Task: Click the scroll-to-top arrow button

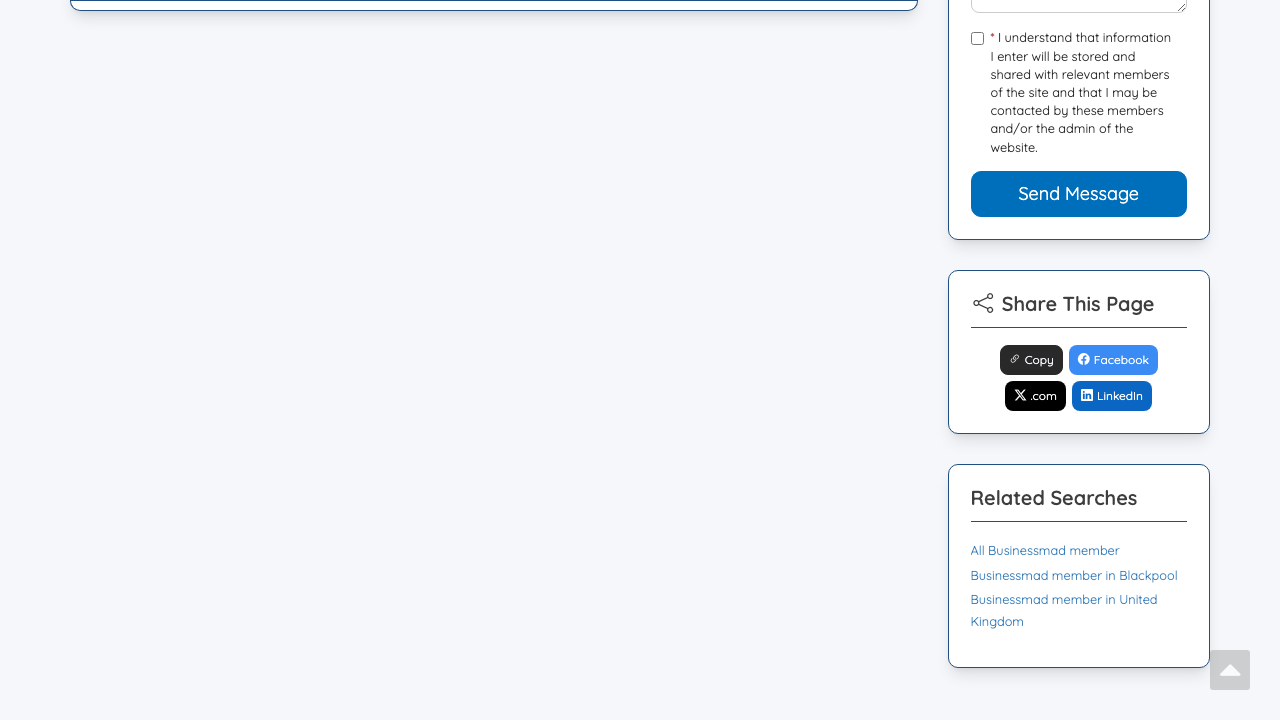Action: click(1230, 670)
